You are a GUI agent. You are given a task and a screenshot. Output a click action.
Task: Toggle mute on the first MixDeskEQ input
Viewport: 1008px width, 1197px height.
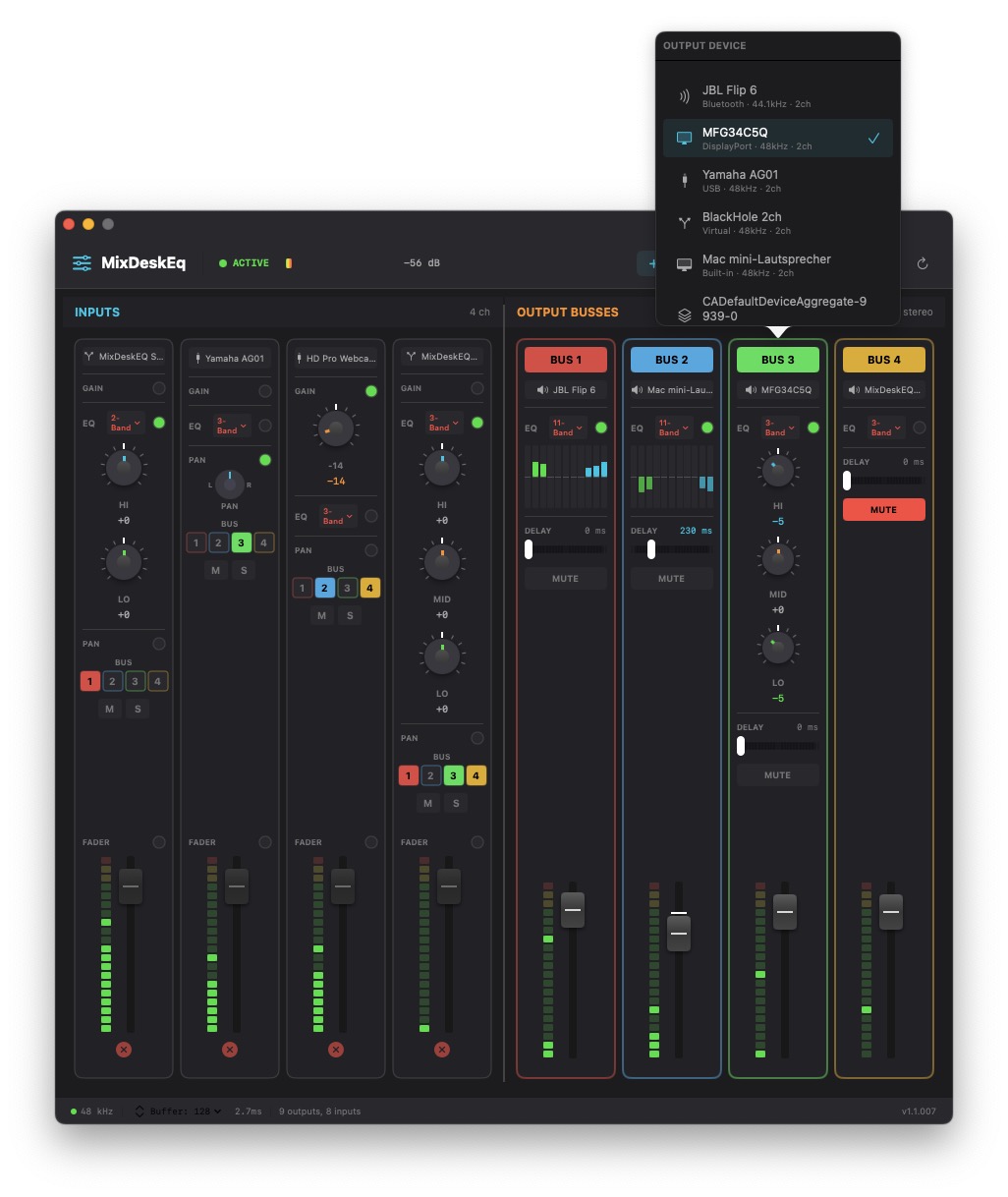pos(109,709)
